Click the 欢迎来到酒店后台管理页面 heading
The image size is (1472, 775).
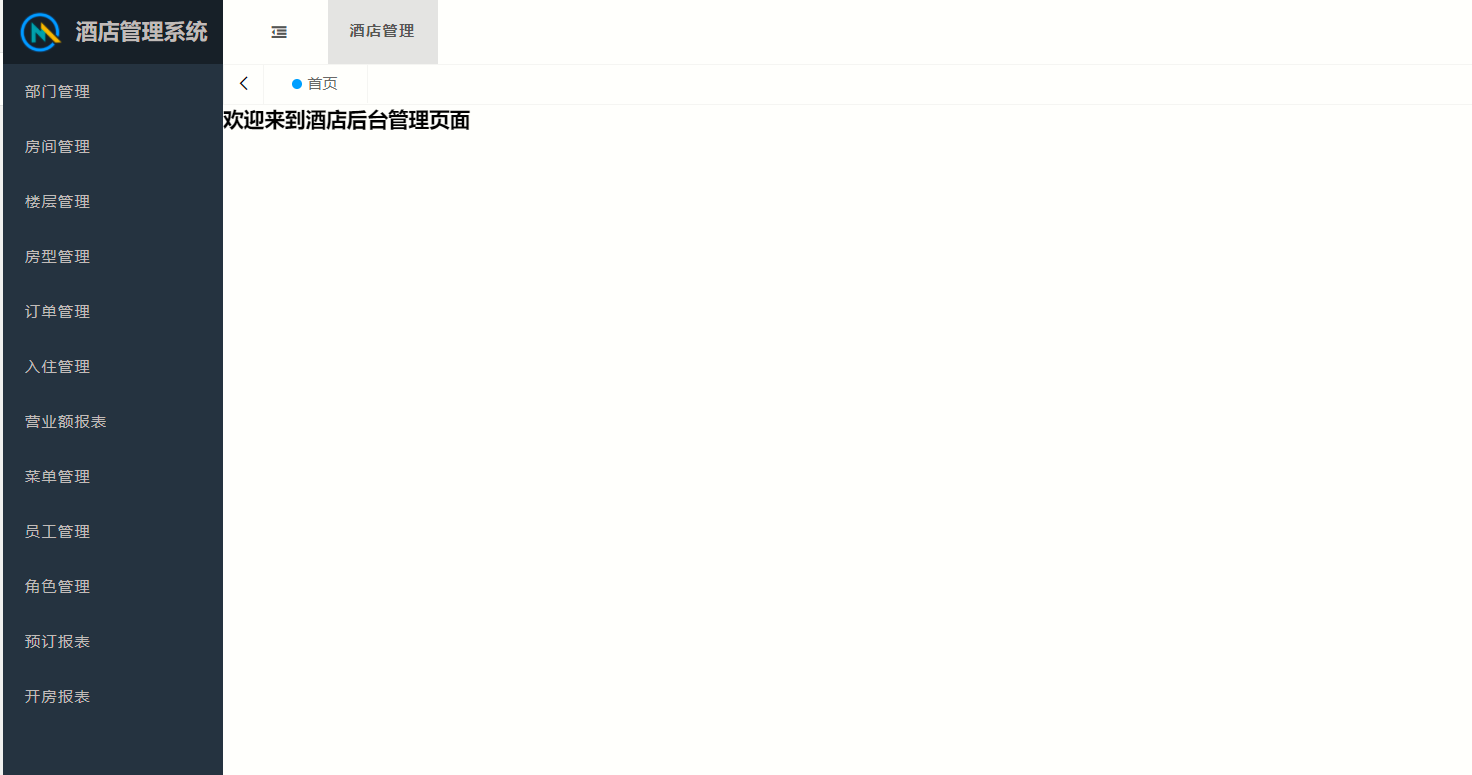coord(346,121)
